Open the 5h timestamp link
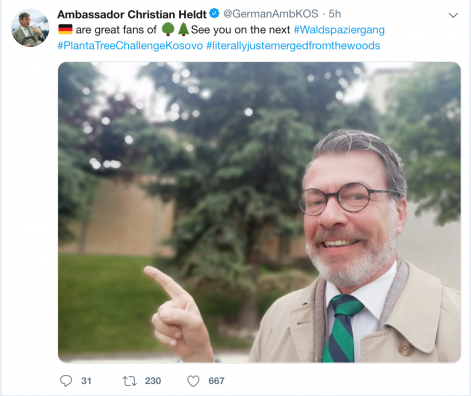 (335, 14)
